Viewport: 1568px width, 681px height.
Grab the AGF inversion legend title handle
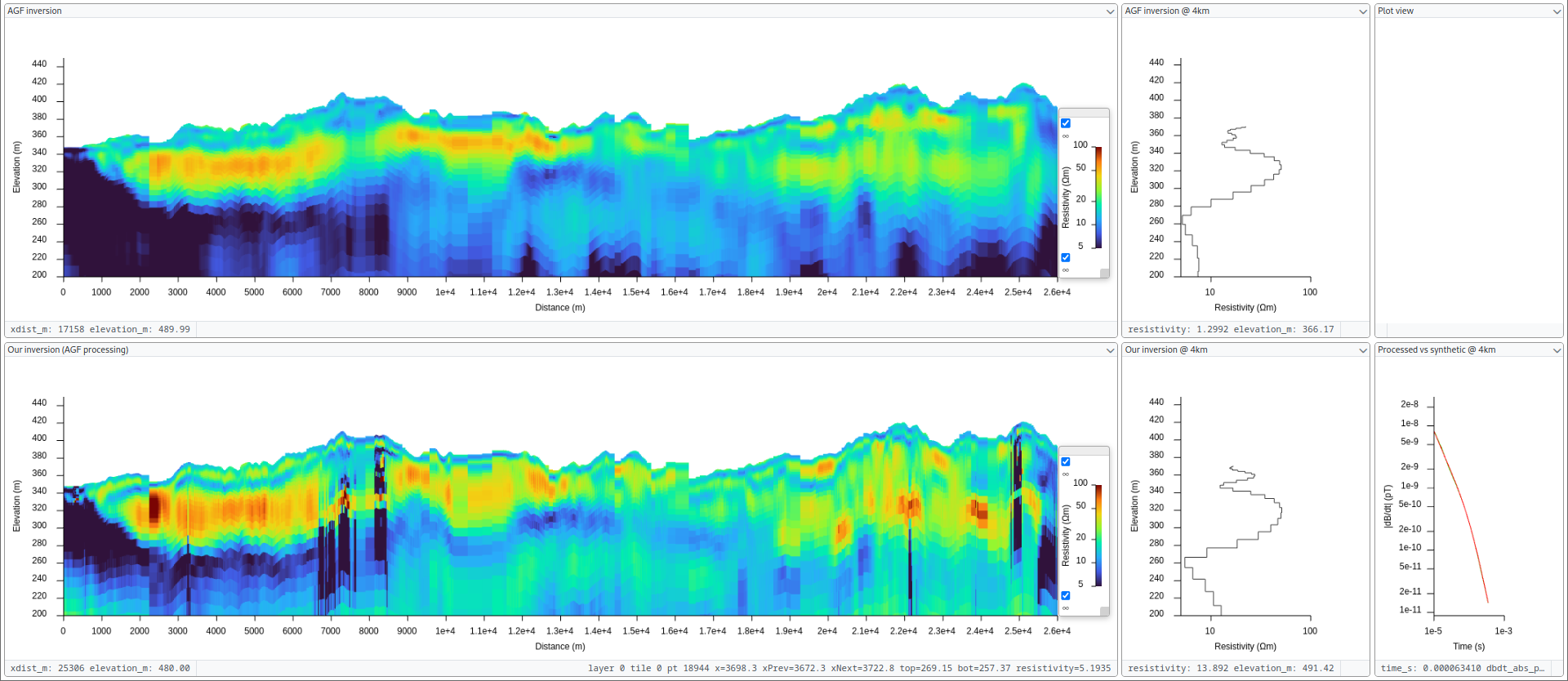[1084, 112]
